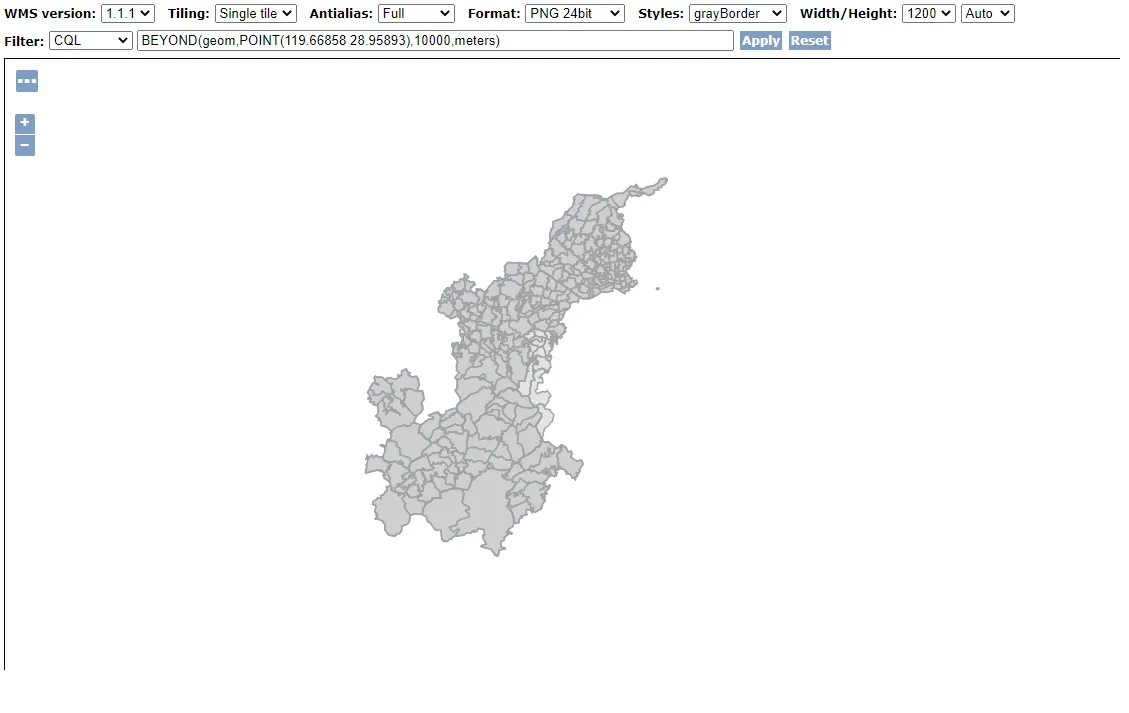Click the western lobed region of map
Screen dimensions: 1129x713
(x=393, y=394)
